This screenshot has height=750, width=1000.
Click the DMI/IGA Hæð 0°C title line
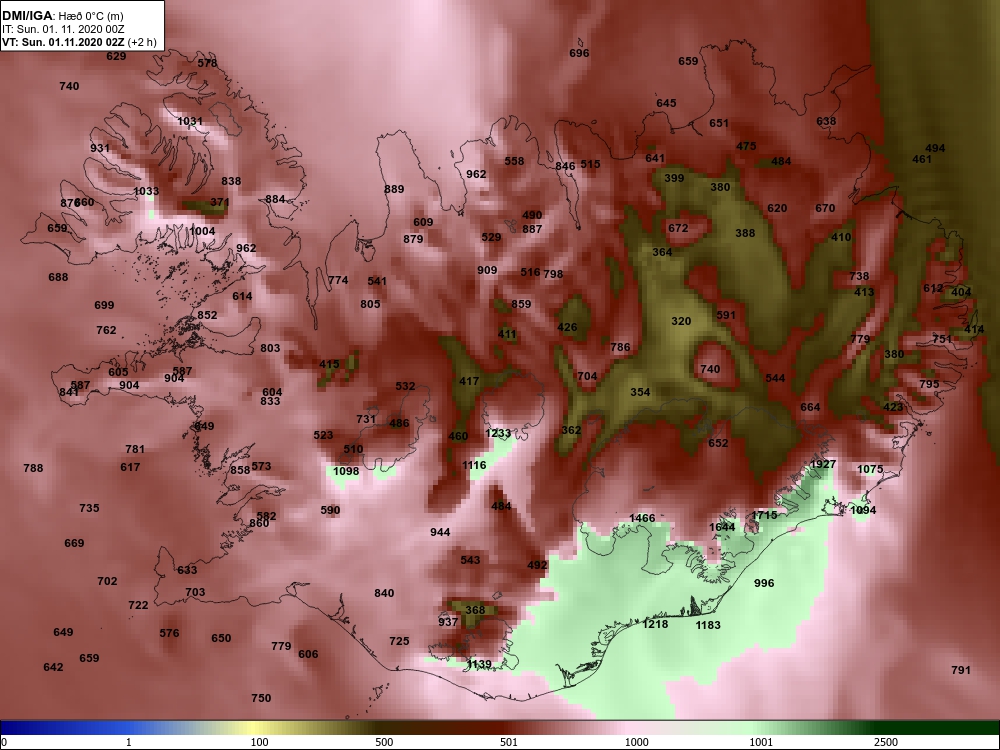pyautogui.click(x=62, y=16)
